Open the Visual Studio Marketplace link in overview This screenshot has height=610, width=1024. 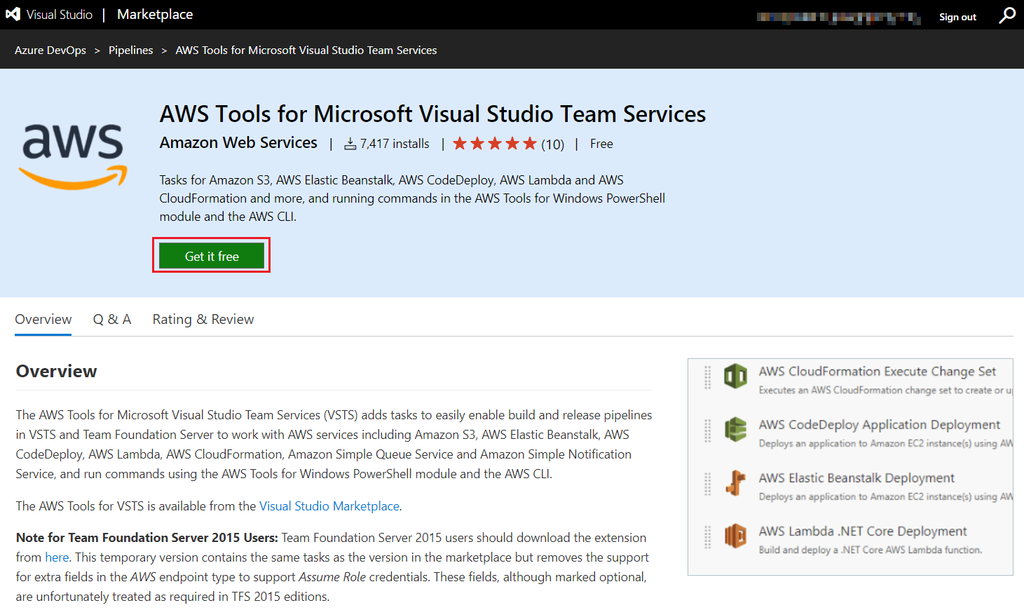329,506
